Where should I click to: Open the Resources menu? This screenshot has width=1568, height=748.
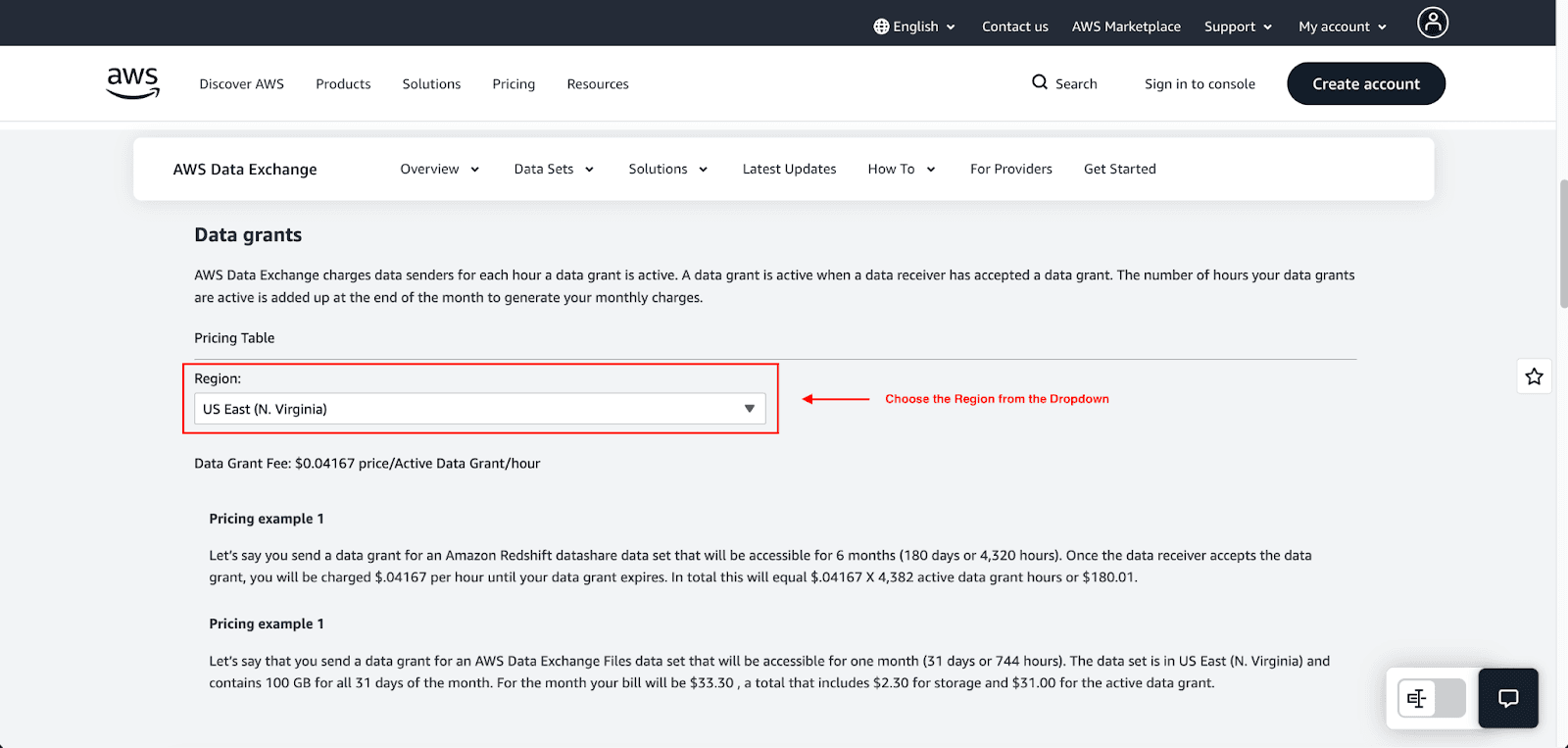(x=598, y=84)
